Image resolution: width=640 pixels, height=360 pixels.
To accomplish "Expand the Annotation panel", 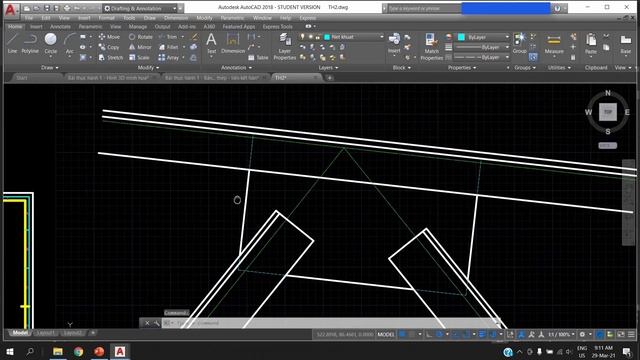I will point(237,68).
